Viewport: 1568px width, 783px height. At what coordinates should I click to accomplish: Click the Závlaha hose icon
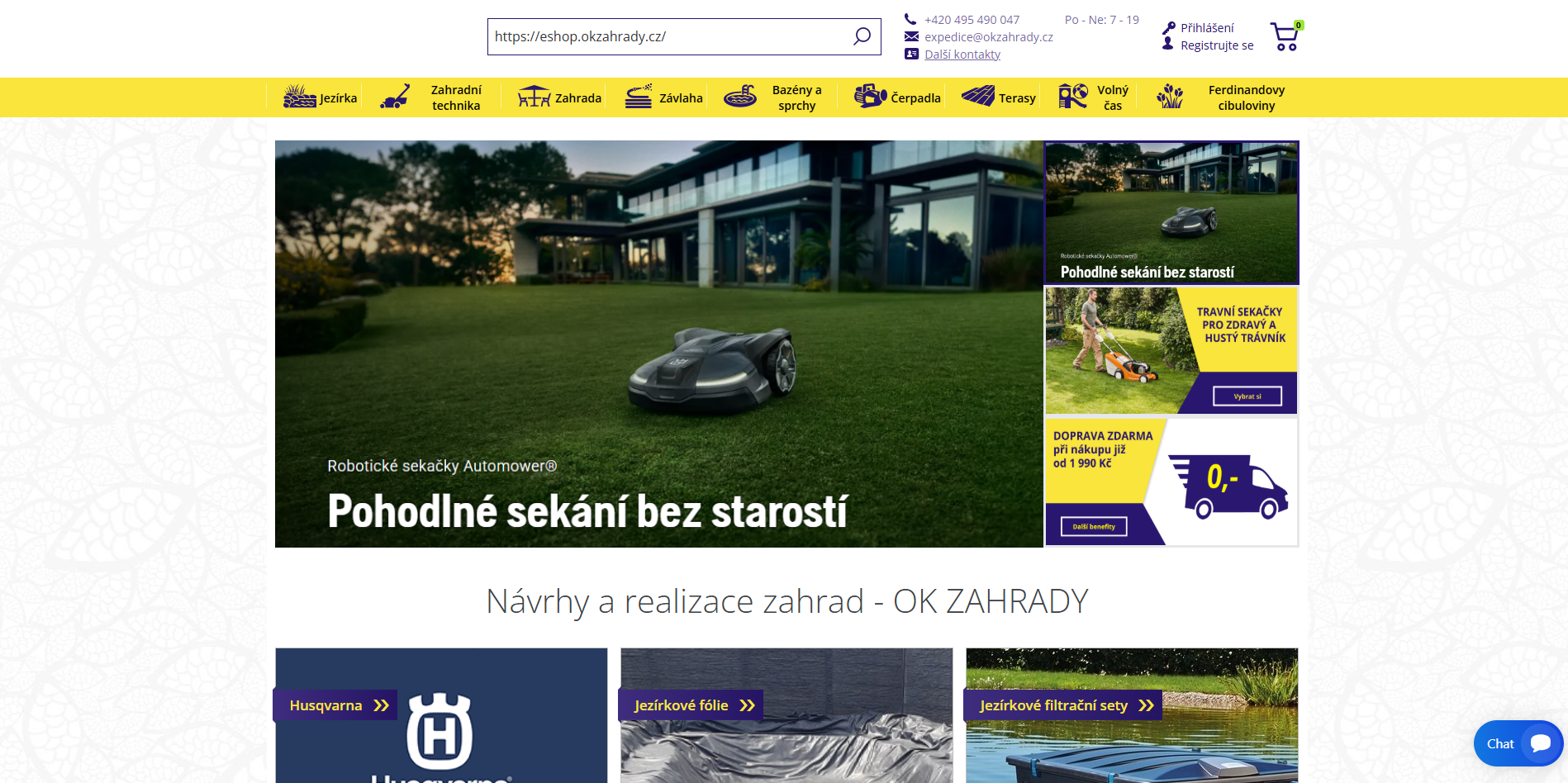pos(638,97)
